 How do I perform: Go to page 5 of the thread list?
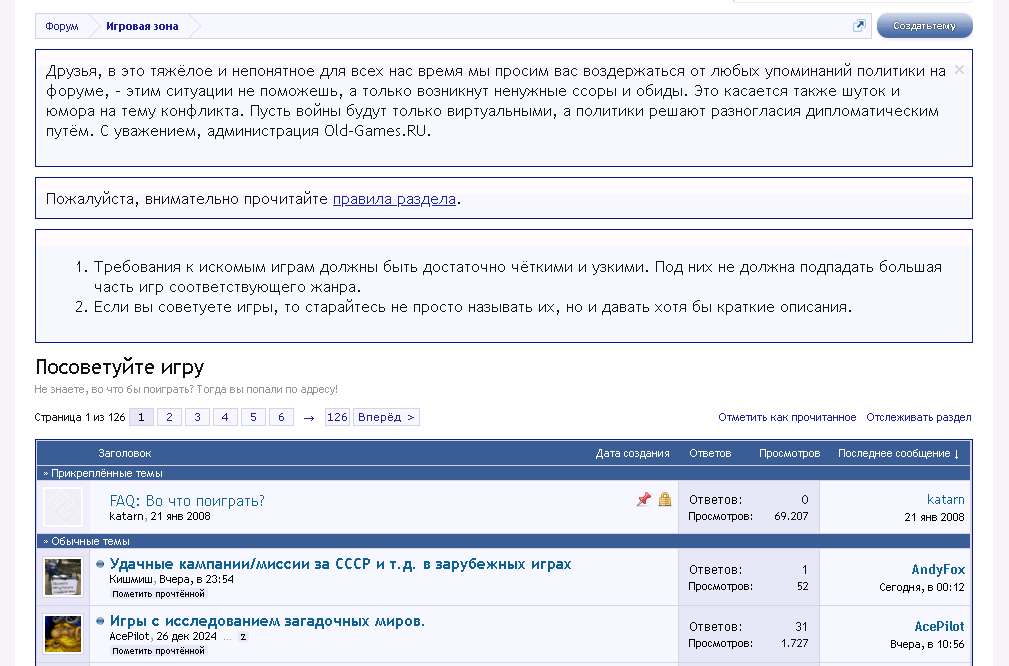coord(254,417)
